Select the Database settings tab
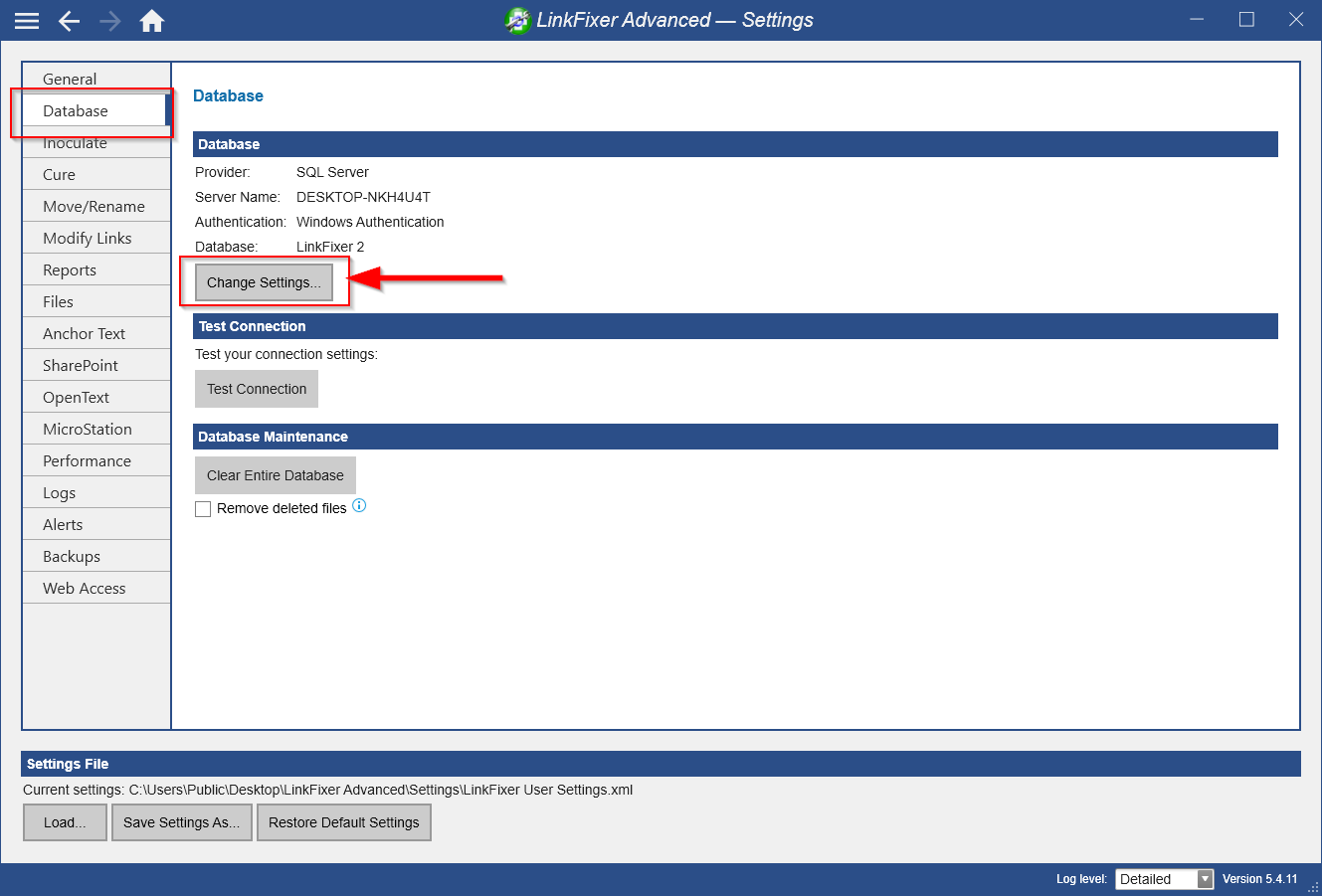This screenshot has width=1322, height=896. click(x=96, y=110)
